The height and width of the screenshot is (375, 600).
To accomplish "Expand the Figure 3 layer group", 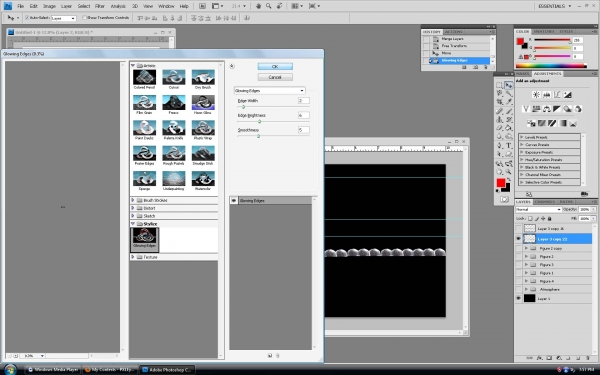I will click(x=526, y=265).
